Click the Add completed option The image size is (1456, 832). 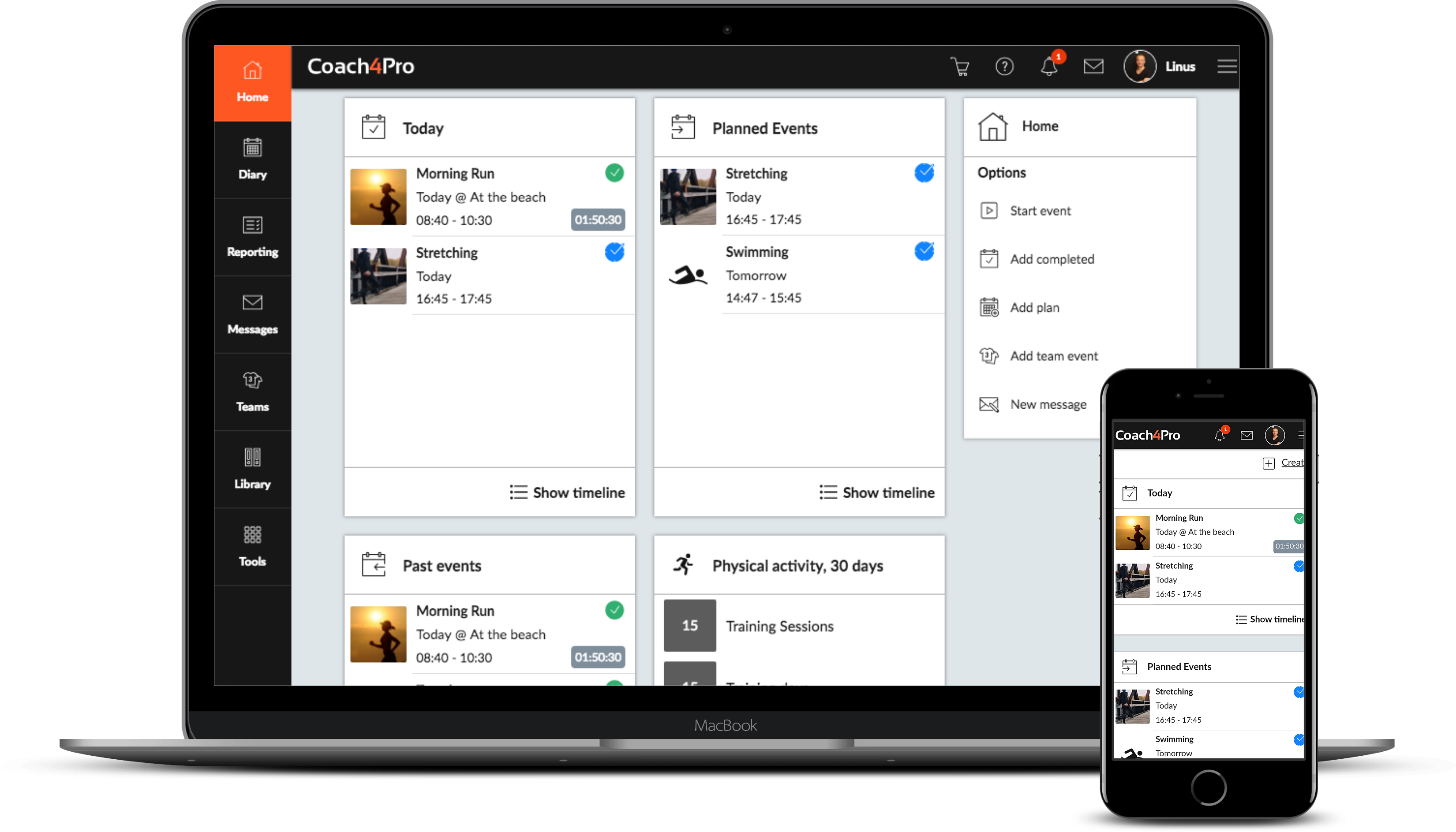[x=1037, y=259]
